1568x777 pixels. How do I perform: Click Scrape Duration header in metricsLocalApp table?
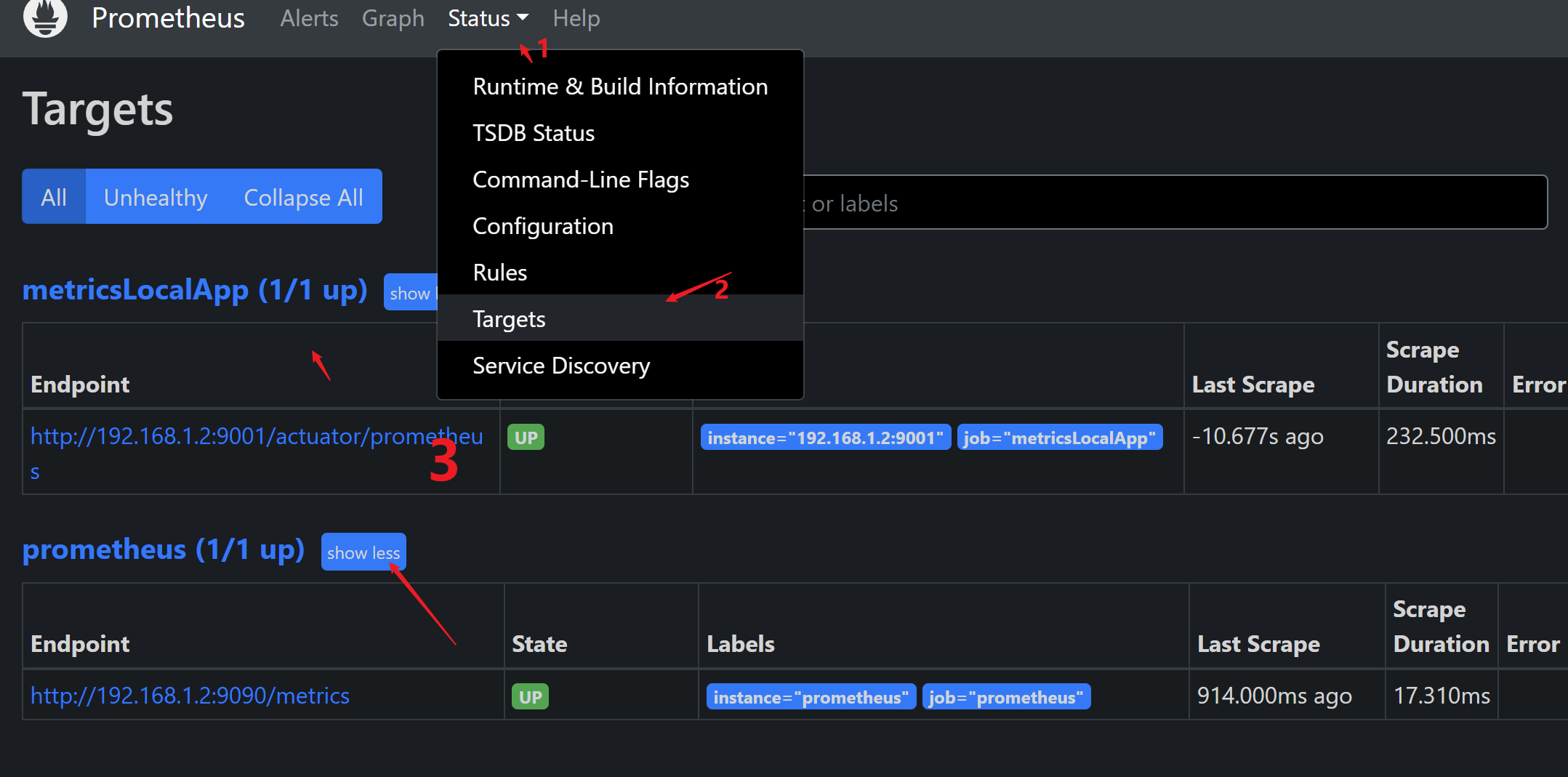point(1434,367)
